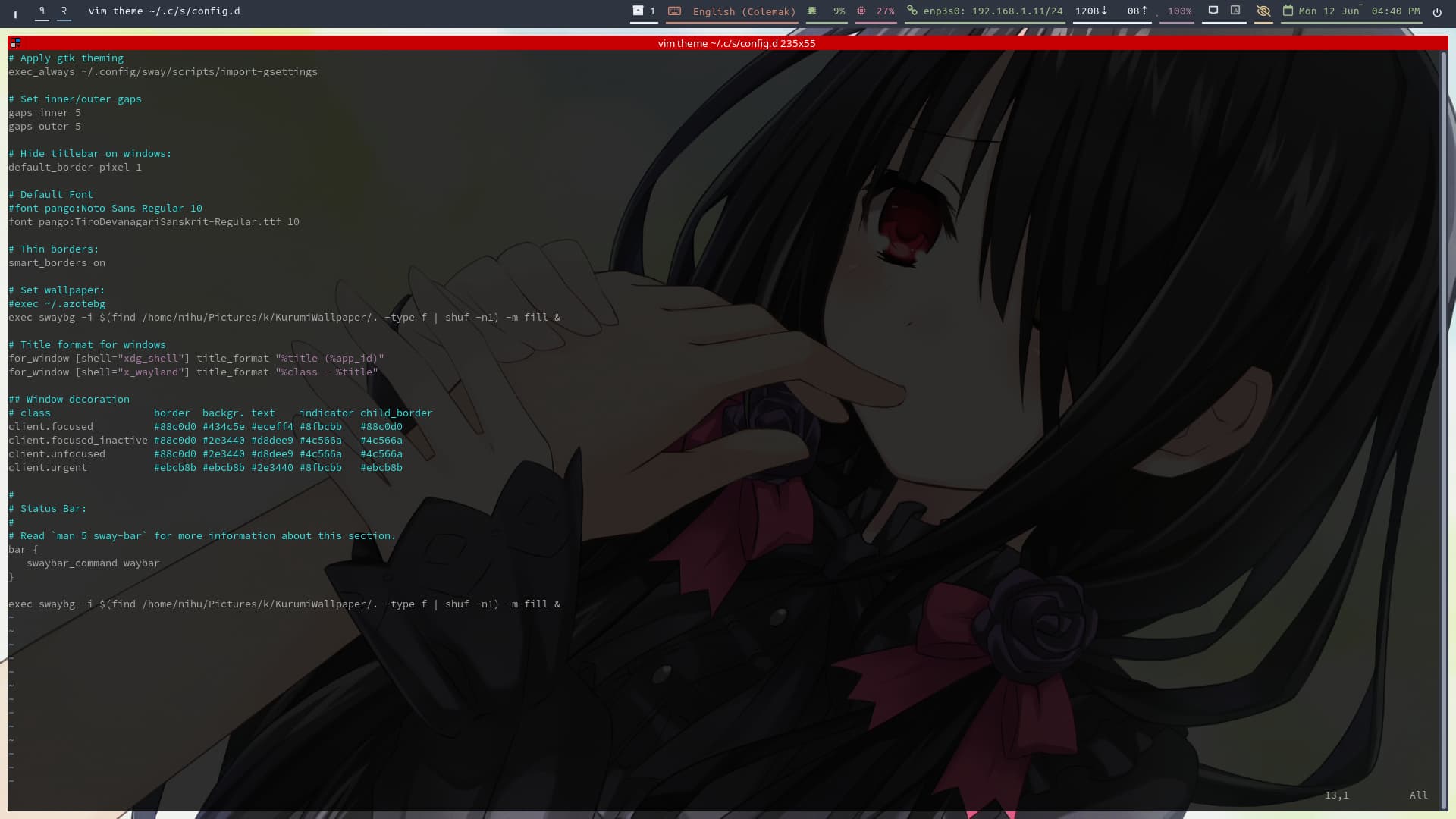Viewport: 1456px width, 819px height.
Task: Open the scratchpad indicator showing 1
Action: coord(644,11)
